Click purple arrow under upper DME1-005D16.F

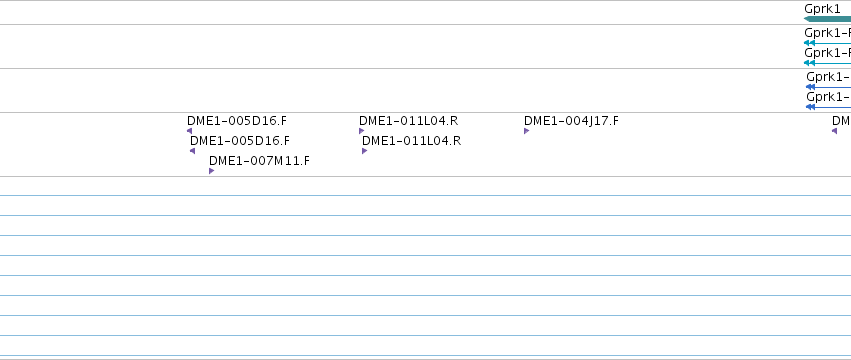189,131
